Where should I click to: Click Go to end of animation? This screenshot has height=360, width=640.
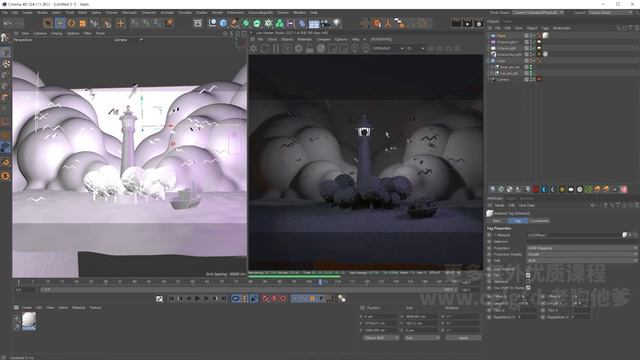click(224, 299)
